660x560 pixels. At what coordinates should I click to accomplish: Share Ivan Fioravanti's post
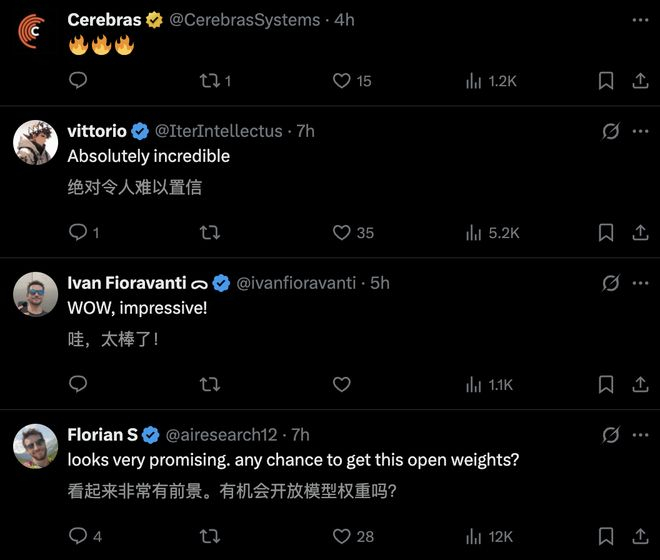[x=641, y=384]
